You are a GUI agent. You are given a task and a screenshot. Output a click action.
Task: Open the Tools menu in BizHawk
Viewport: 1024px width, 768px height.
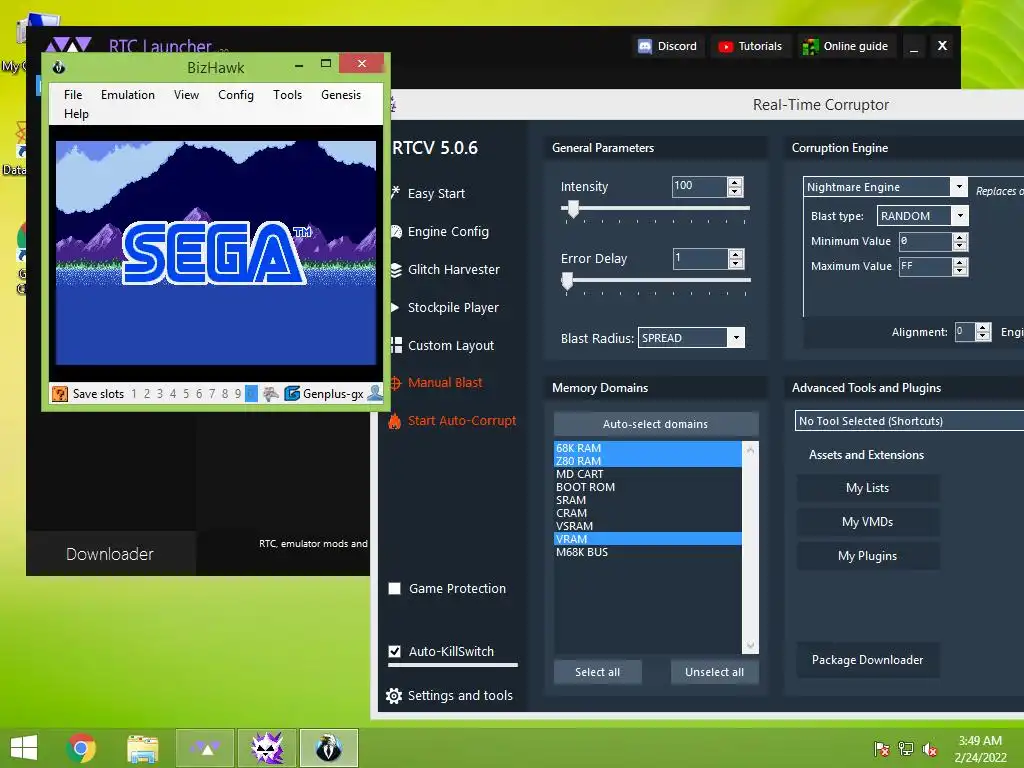pyautogui.click(x=287, y=95)
